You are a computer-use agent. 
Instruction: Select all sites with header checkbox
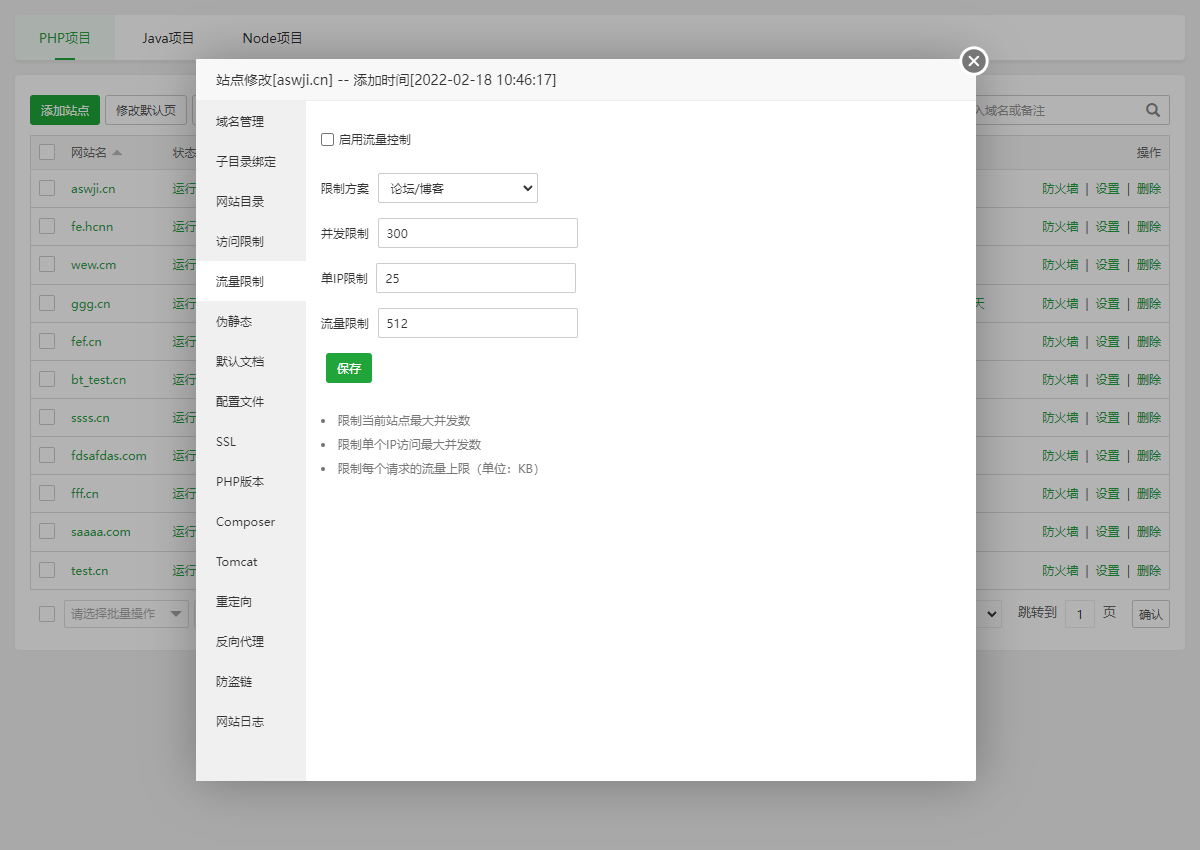tap(46, 152)
